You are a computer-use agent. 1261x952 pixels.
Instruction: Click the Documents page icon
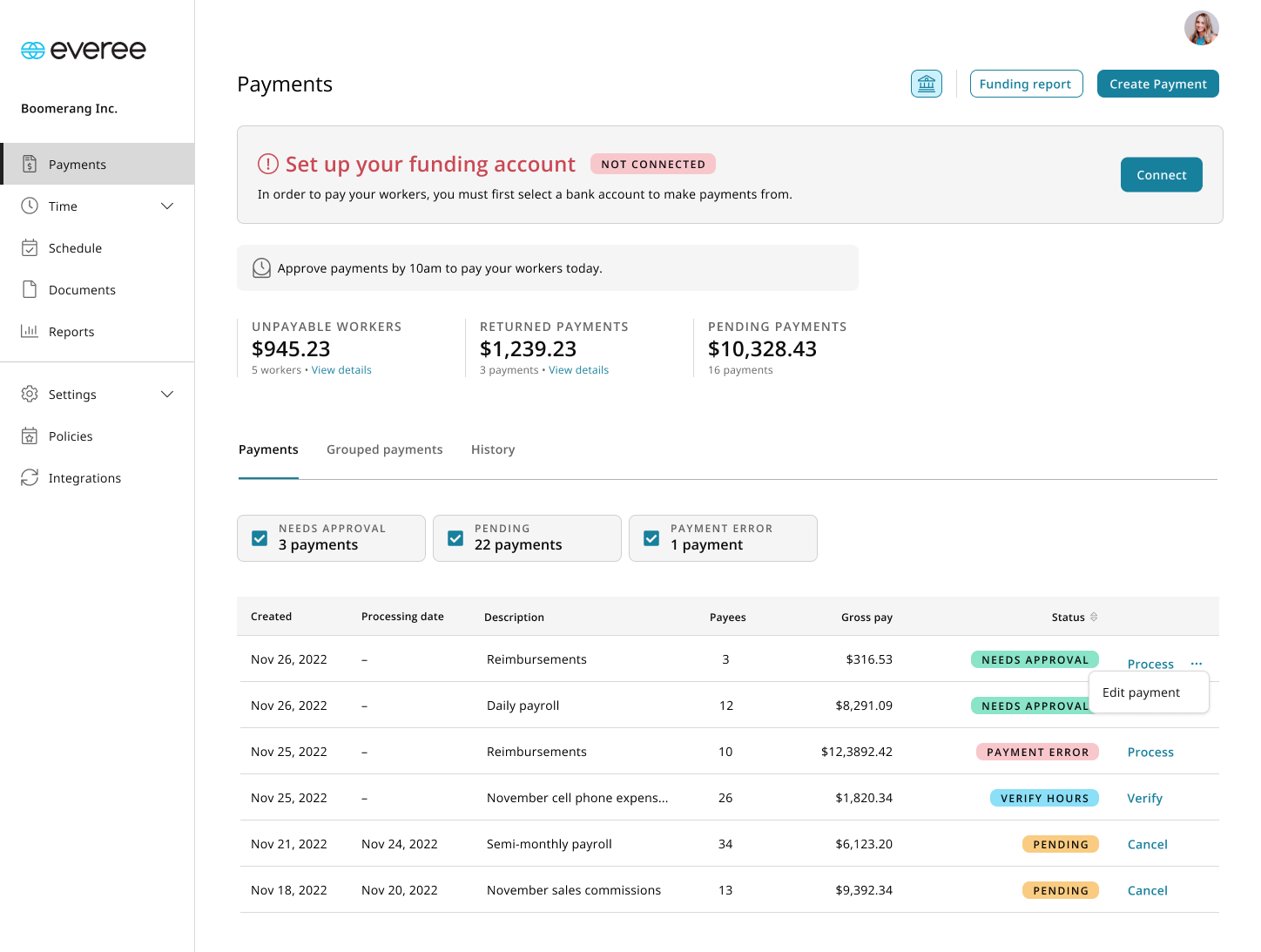click(x=30, y=289)
